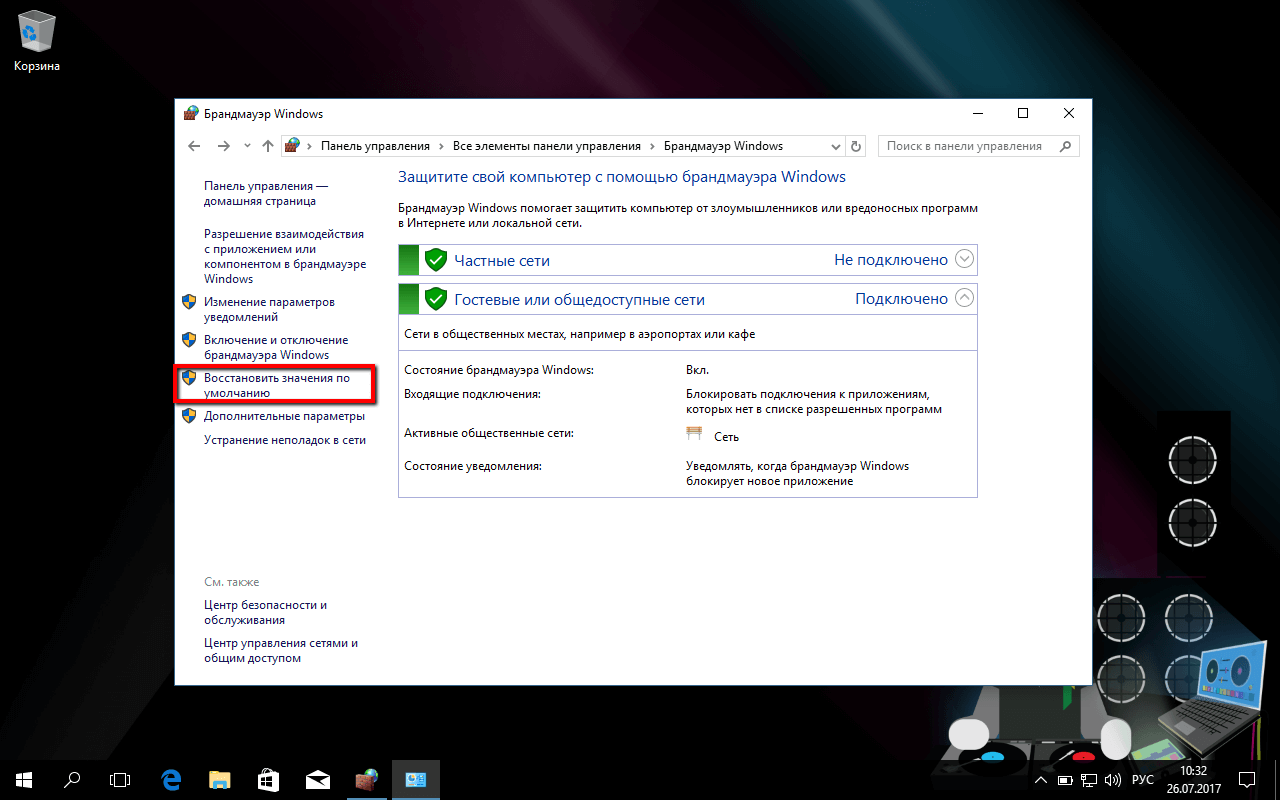The height and width of the screenshot is (800, 1280).
Task: Open Microsoft Edge from the taskbar
Action: click(x=170, y=779)
